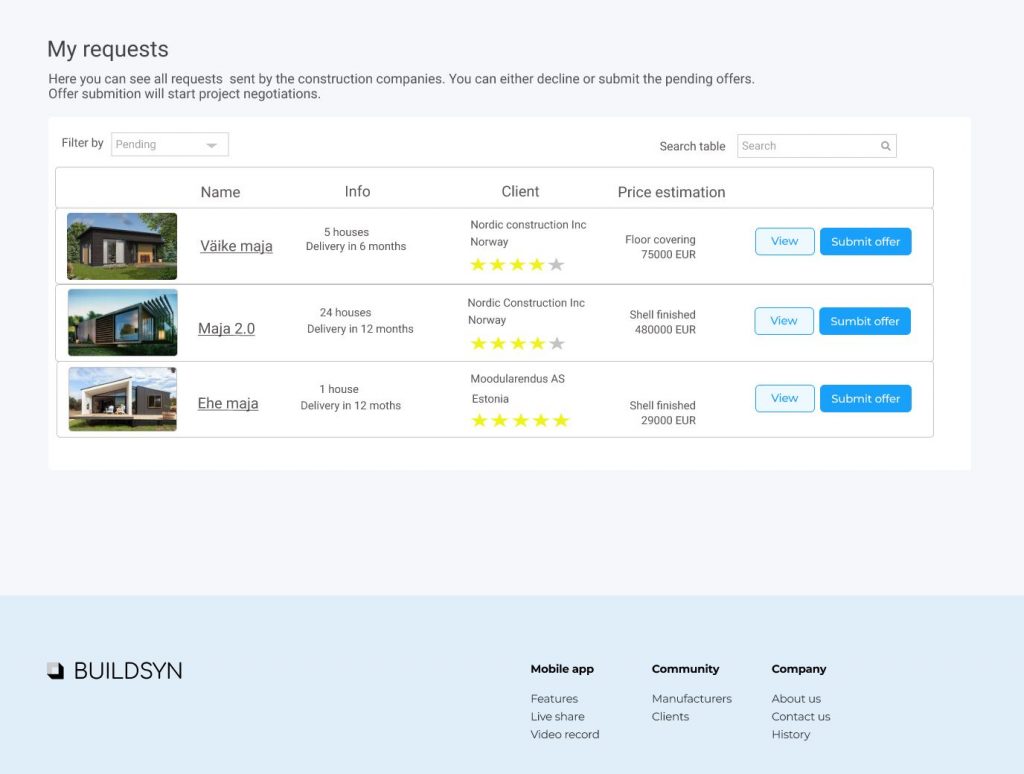Viewport: 1024px width, 774px height.
Task: Go to Manufacturers in Community footer
Action: point(691,699)
